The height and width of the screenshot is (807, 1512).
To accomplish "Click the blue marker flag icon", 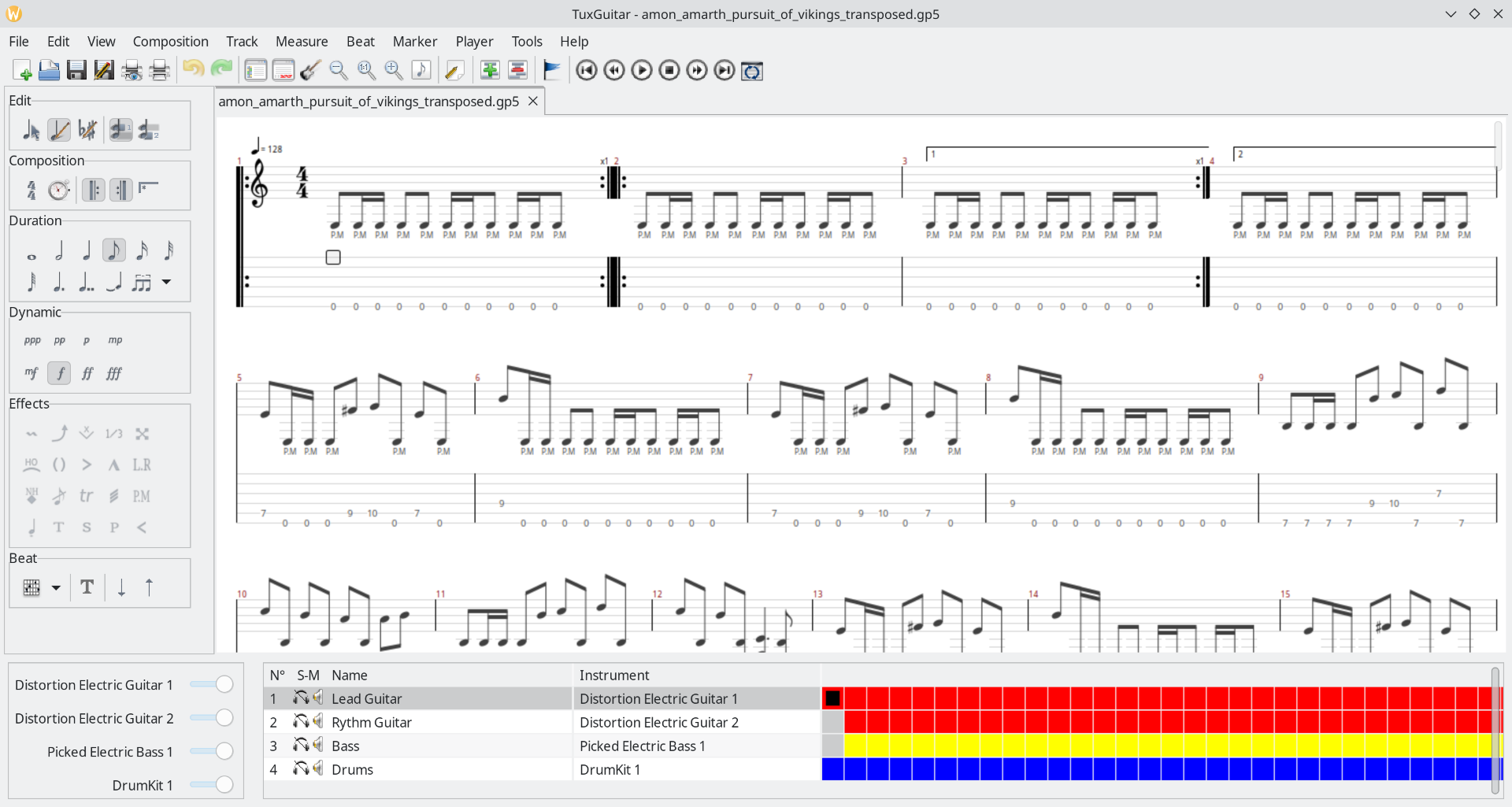I will pyautogui.click(x=551, y=71).
